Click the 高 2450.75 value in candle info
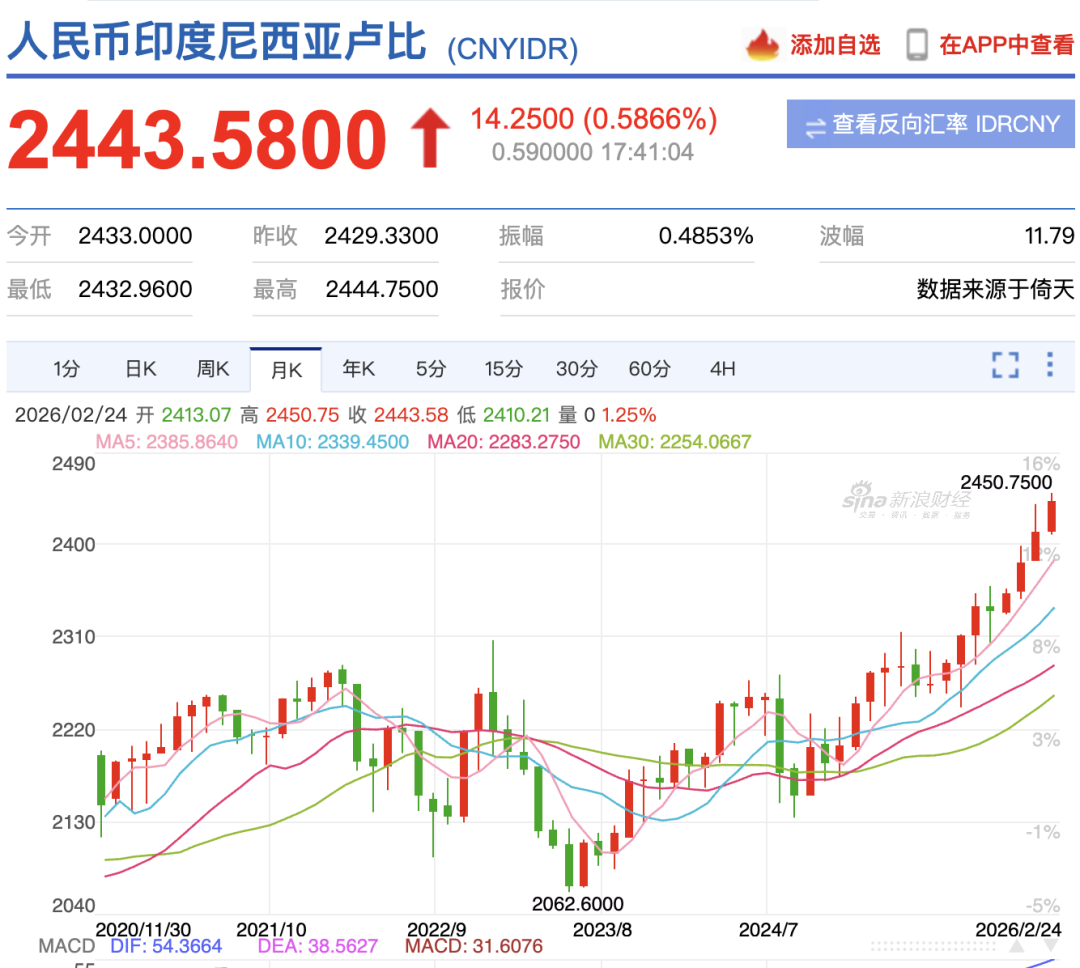The image size is (1080, 968). click(289, 415)
